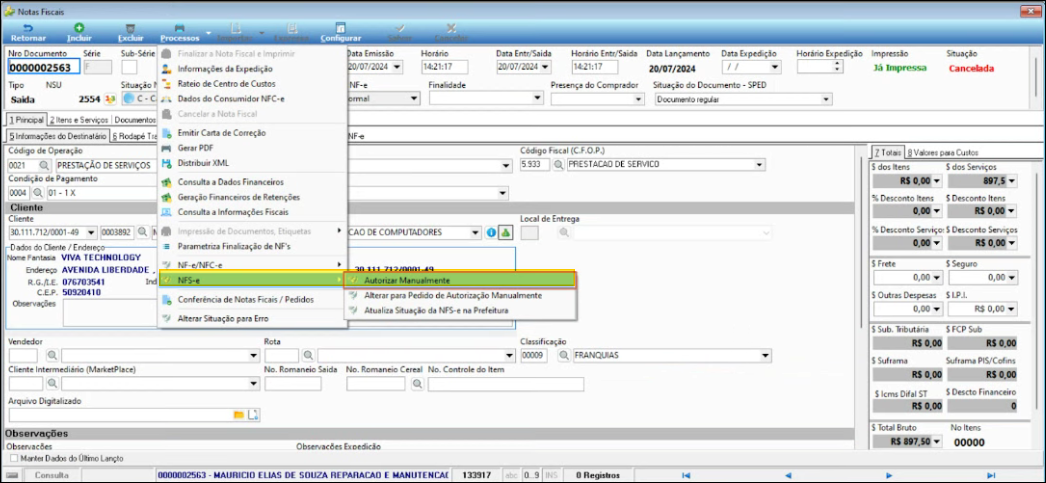Go to next record navigation arrow

[x=889, y=475]
